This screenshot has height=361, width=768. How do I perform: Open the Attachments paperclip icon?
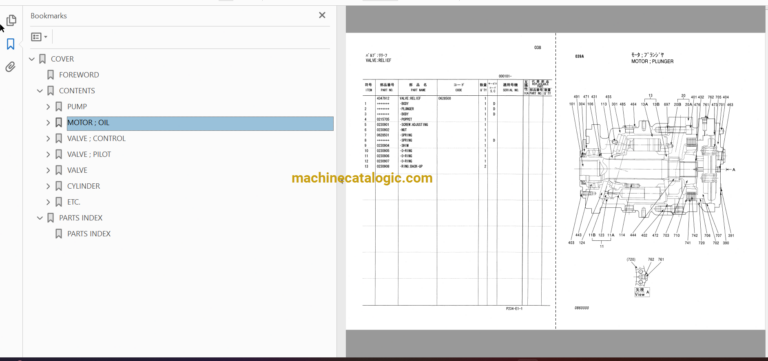tap(11, 67)
